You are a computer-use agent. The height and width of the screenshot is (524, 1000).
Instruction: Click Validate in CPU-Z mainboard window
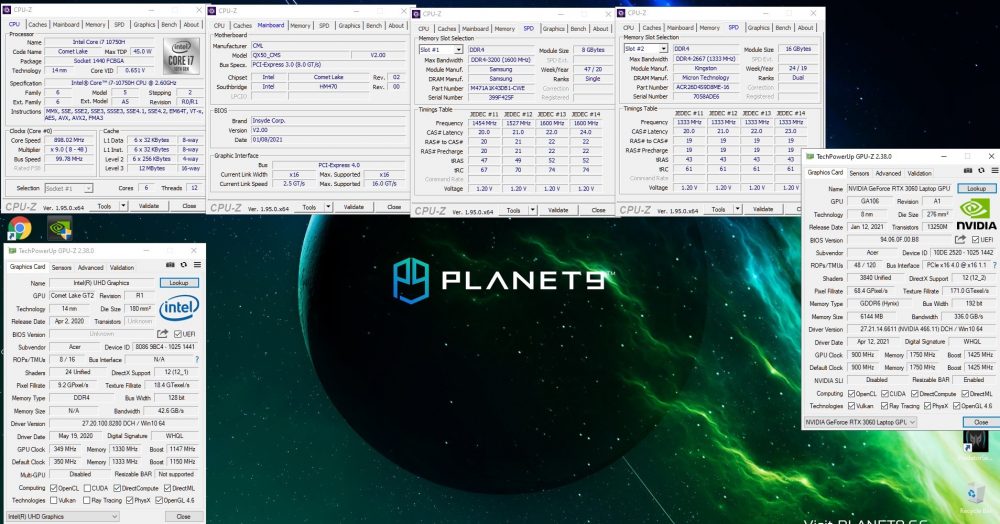[x=354, y=207]
